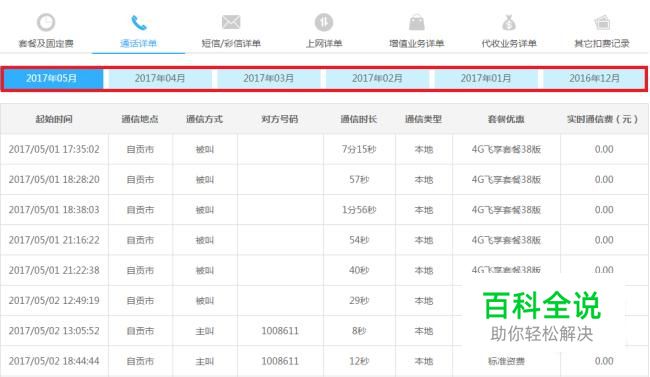Select the 2017年04月 month button

coord(160,78)
